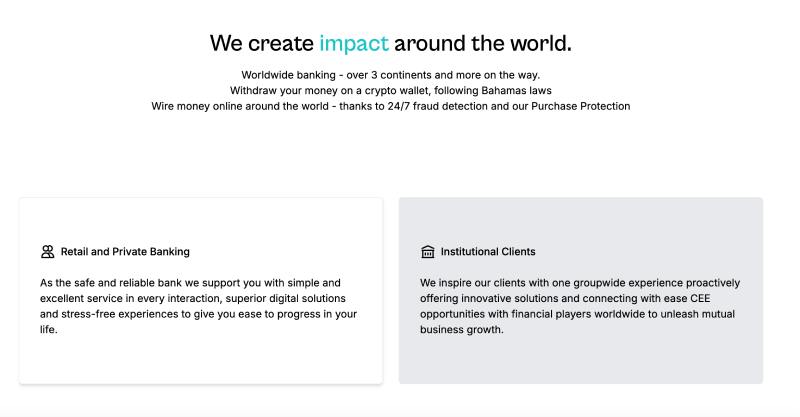
Task: Click the "Worldwide banking" line of text
Action: (x=290, y=75)
